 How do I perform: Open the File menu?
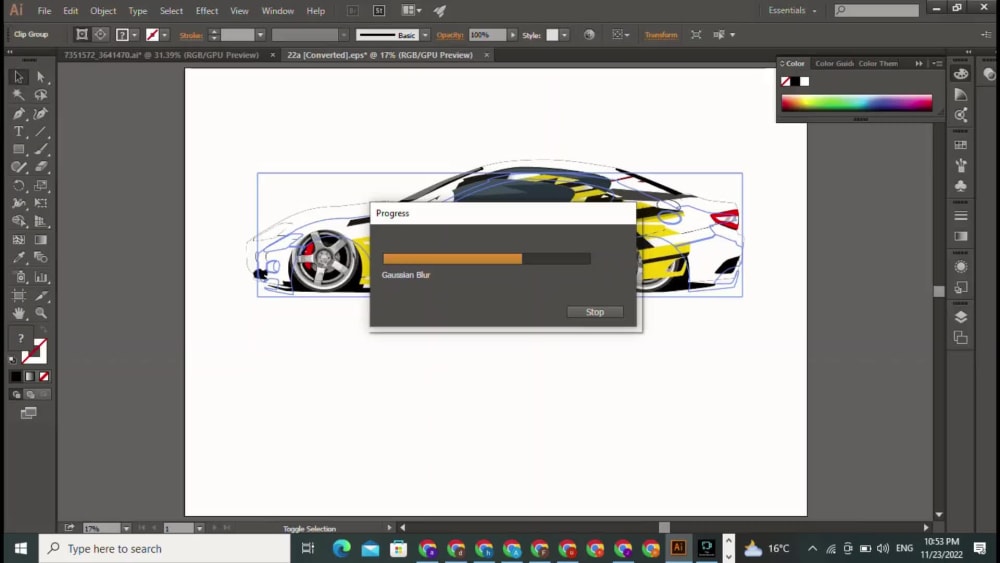(44, 11)
